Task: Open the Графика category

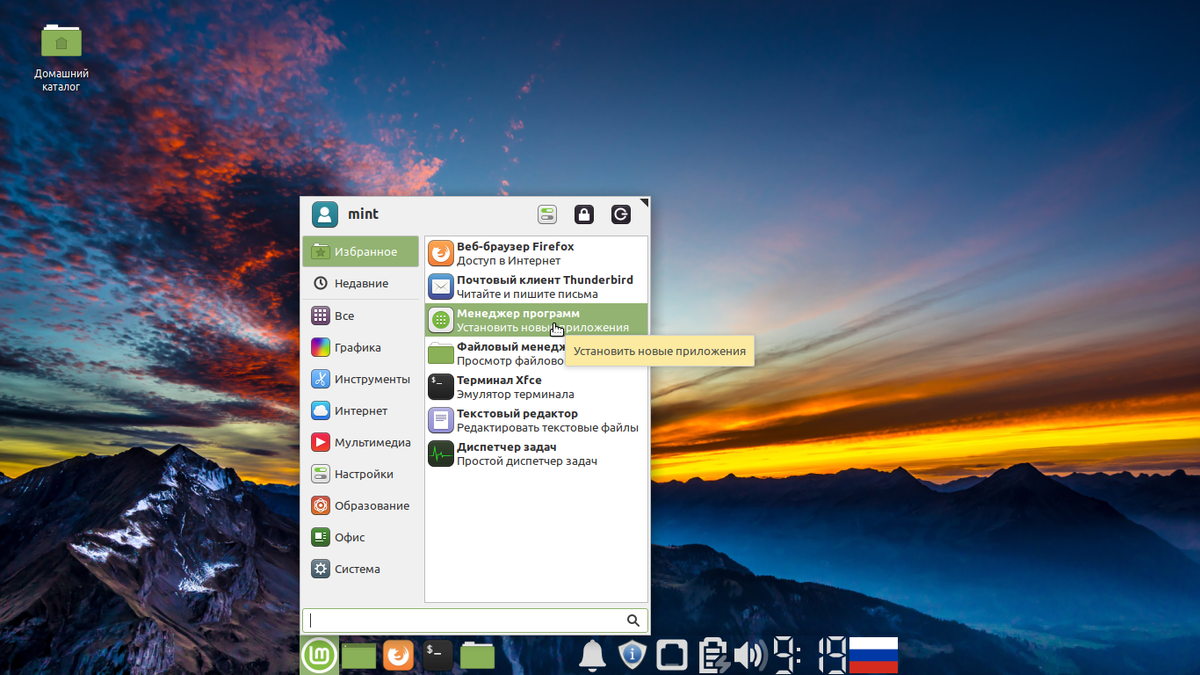Action: coord(361,348)
